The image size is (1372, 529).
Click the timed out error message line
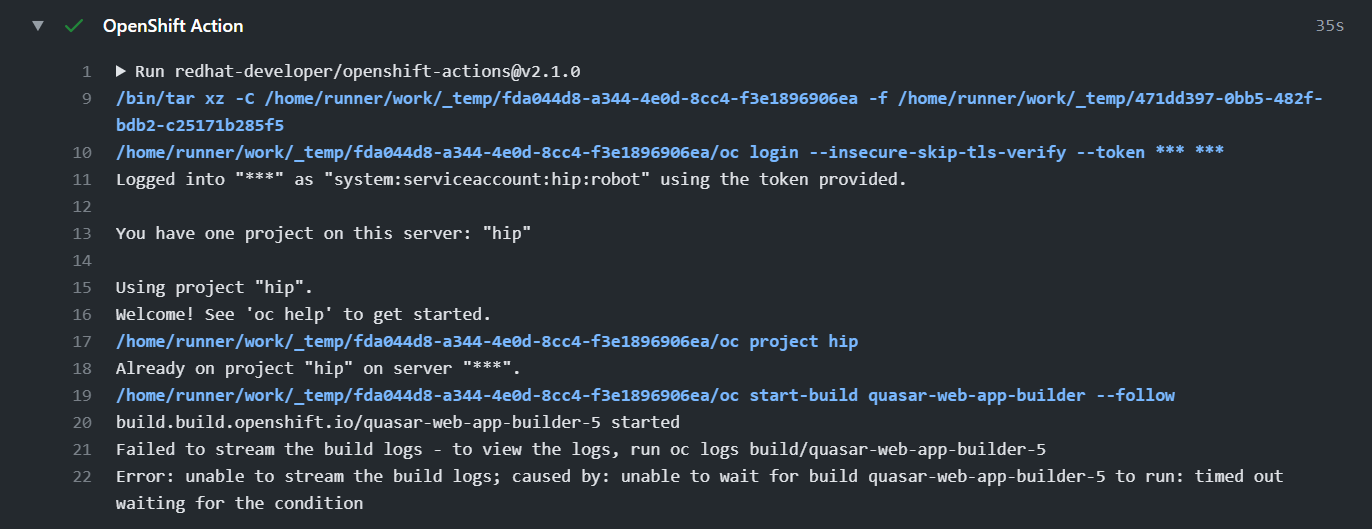pyautogui.click(x=699, y=490)
